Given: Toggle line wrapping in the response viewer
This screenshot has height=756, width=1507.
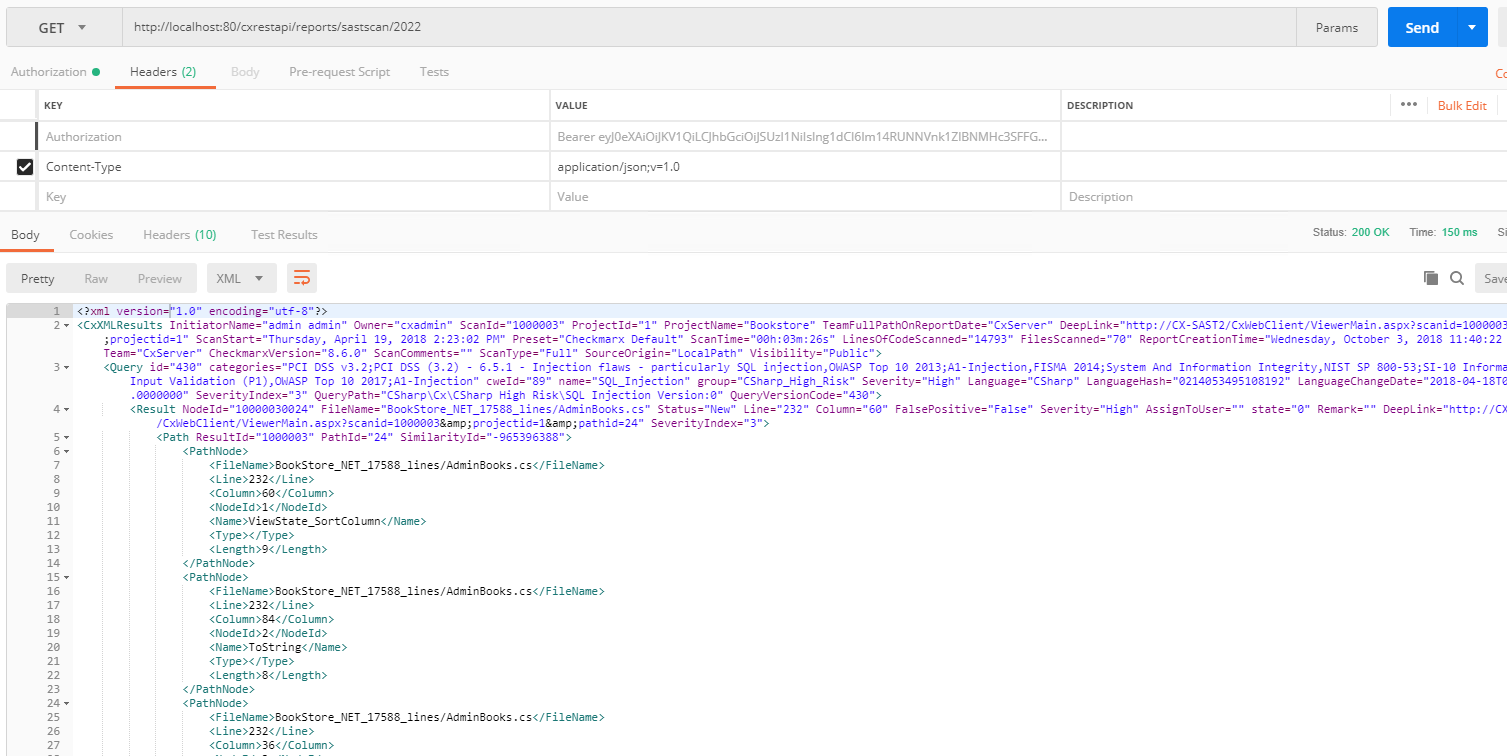Looking at the screenshot, I should click(301, 278).
